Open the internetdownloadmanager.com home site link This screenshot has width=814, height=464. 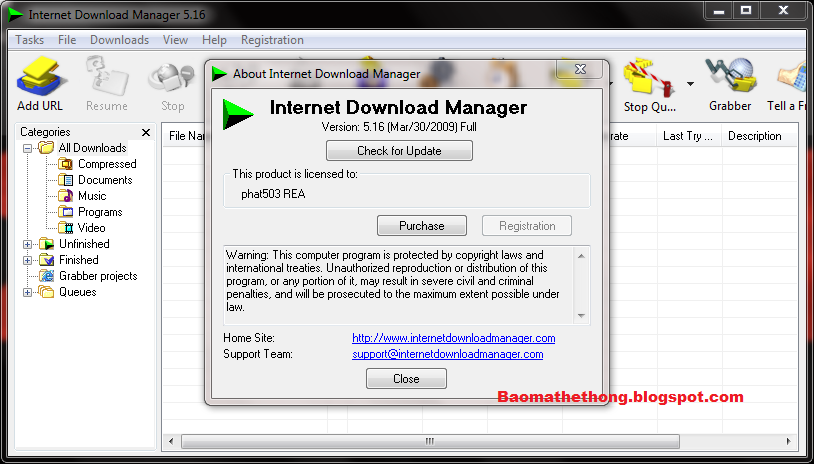click(x=454, y=338)
